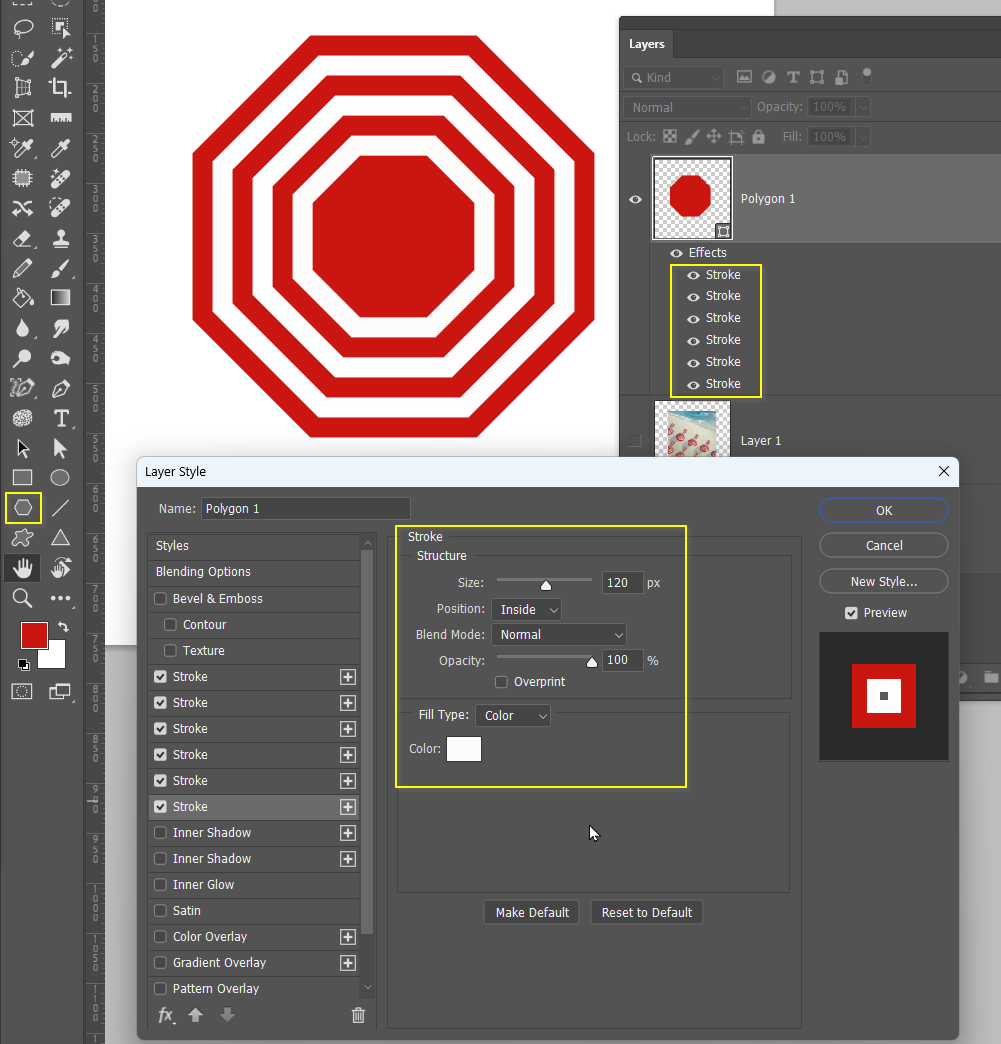Click the New Style button
Screen dimensions: 1001x1044
[x=883, y=581]
